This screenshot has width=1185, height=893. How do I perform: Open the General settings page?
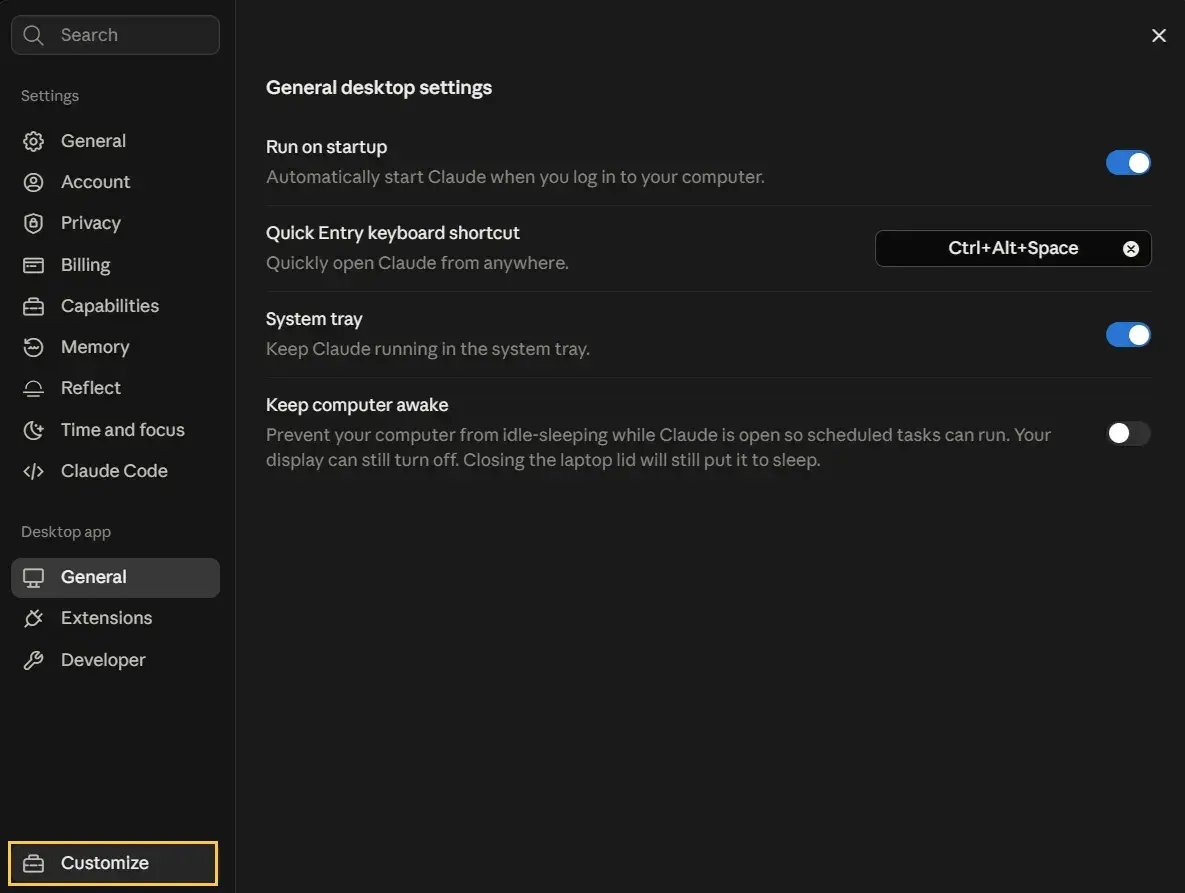[x=115, y=141]
